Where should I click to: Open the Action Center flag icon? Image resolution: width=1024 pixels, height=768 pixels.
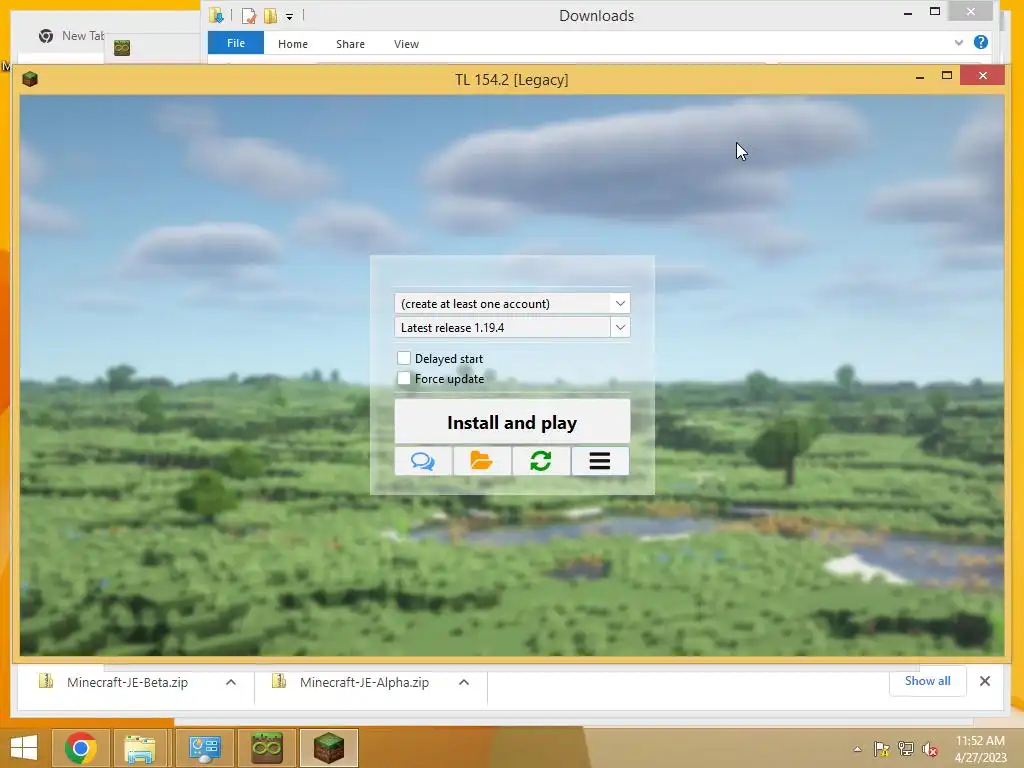[881, 749]
